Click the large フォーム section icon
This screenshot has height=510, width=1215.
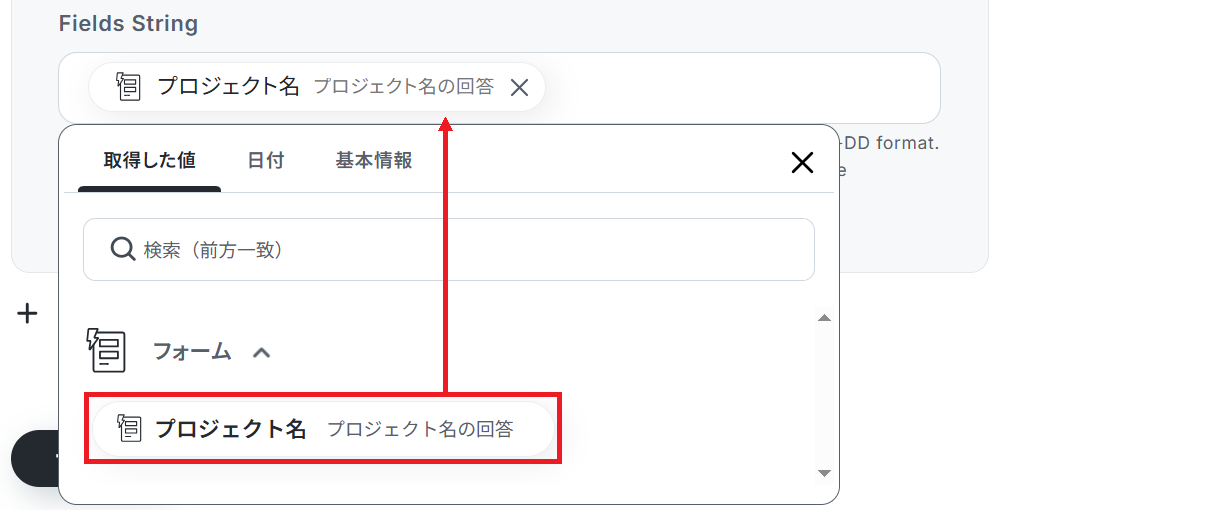[106, 351]
